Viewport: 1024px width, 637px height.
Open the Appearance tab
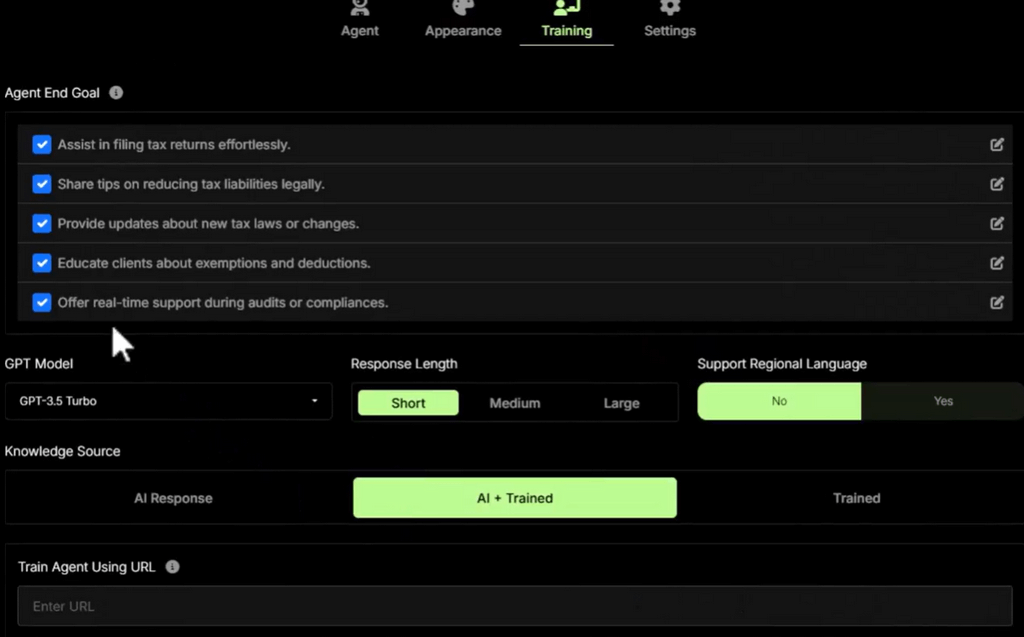463,21
